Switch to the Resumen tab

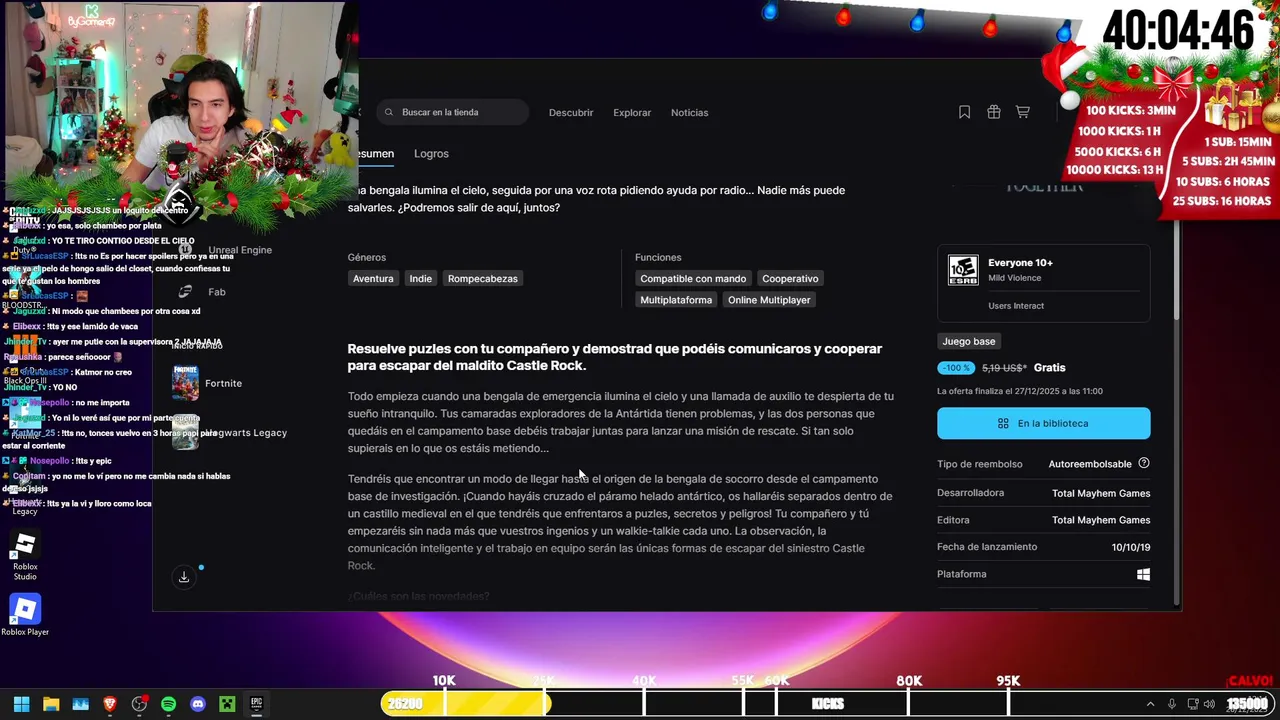376,154
